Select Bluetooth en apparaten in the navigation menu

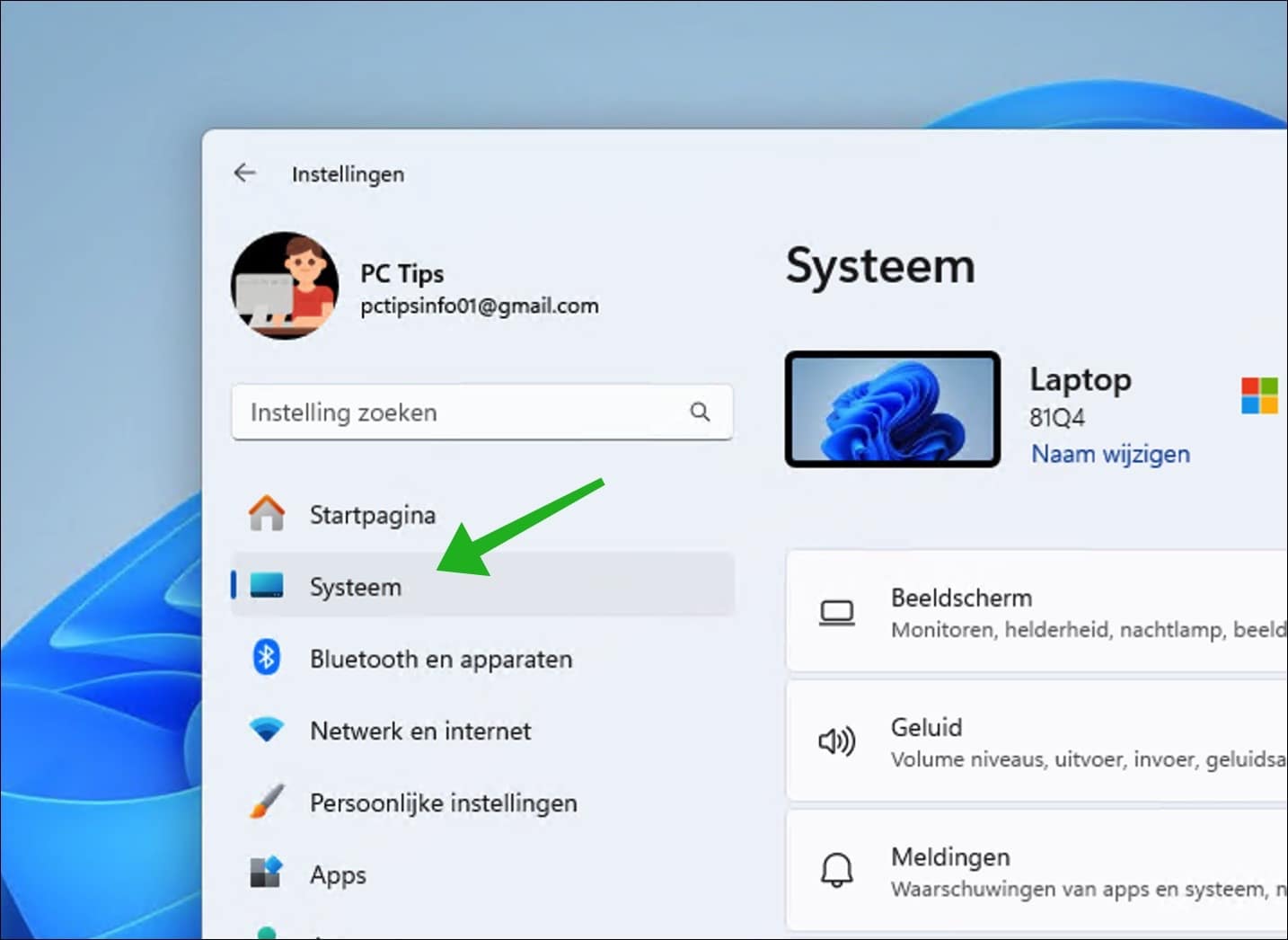click(442, 658)
